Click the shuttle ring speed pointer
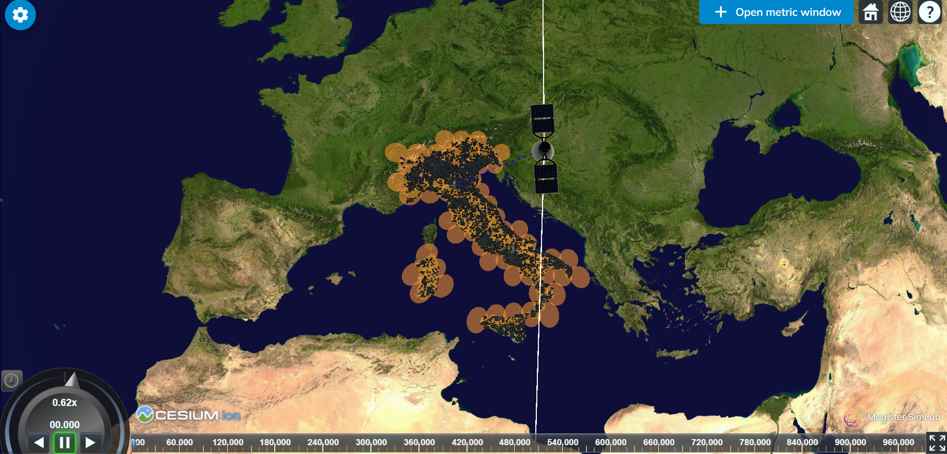Viewport: 947px width, 454px height. click(71, 380)
